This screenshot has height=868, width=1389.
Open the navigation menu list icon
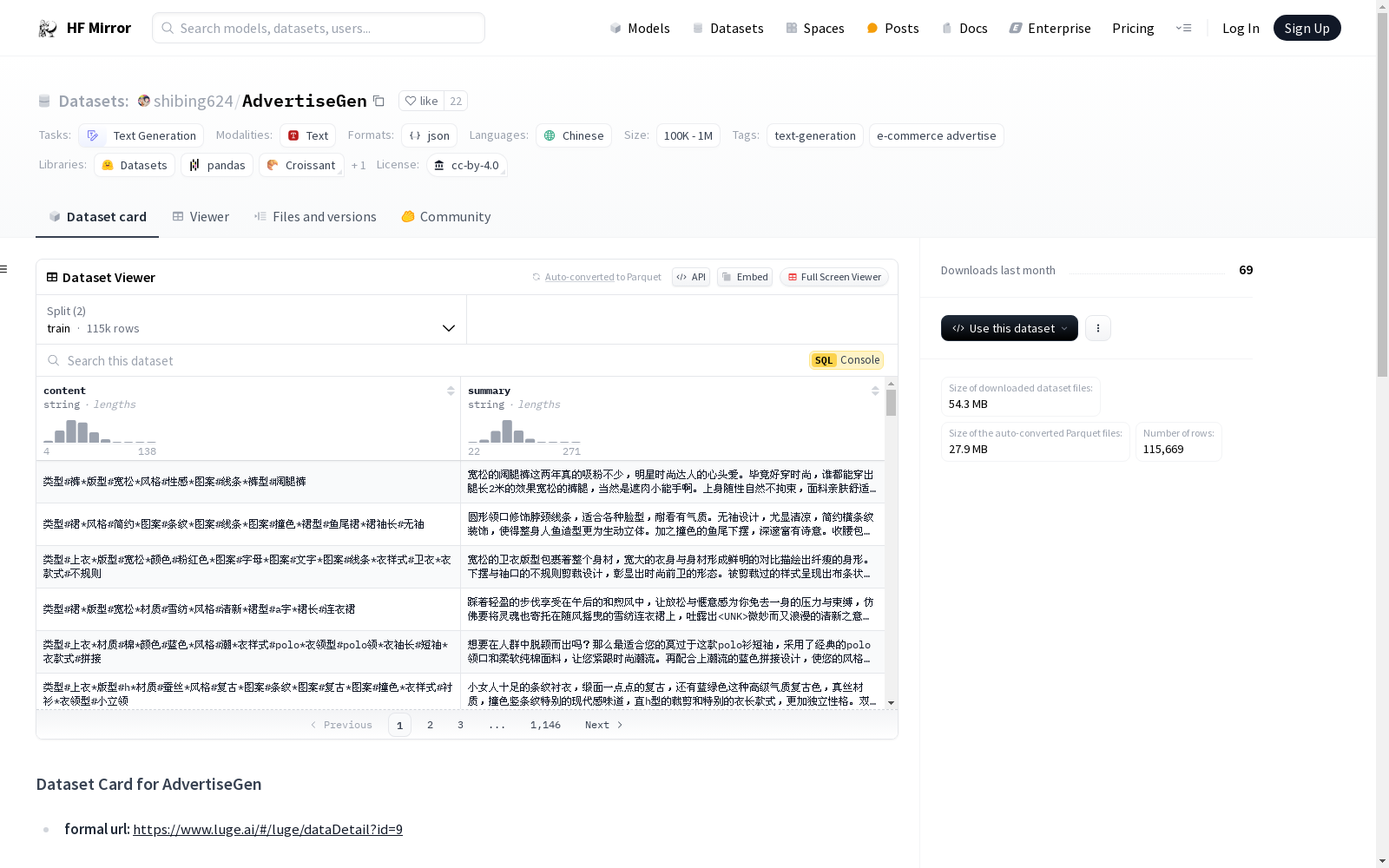[x=1183, y=28]
